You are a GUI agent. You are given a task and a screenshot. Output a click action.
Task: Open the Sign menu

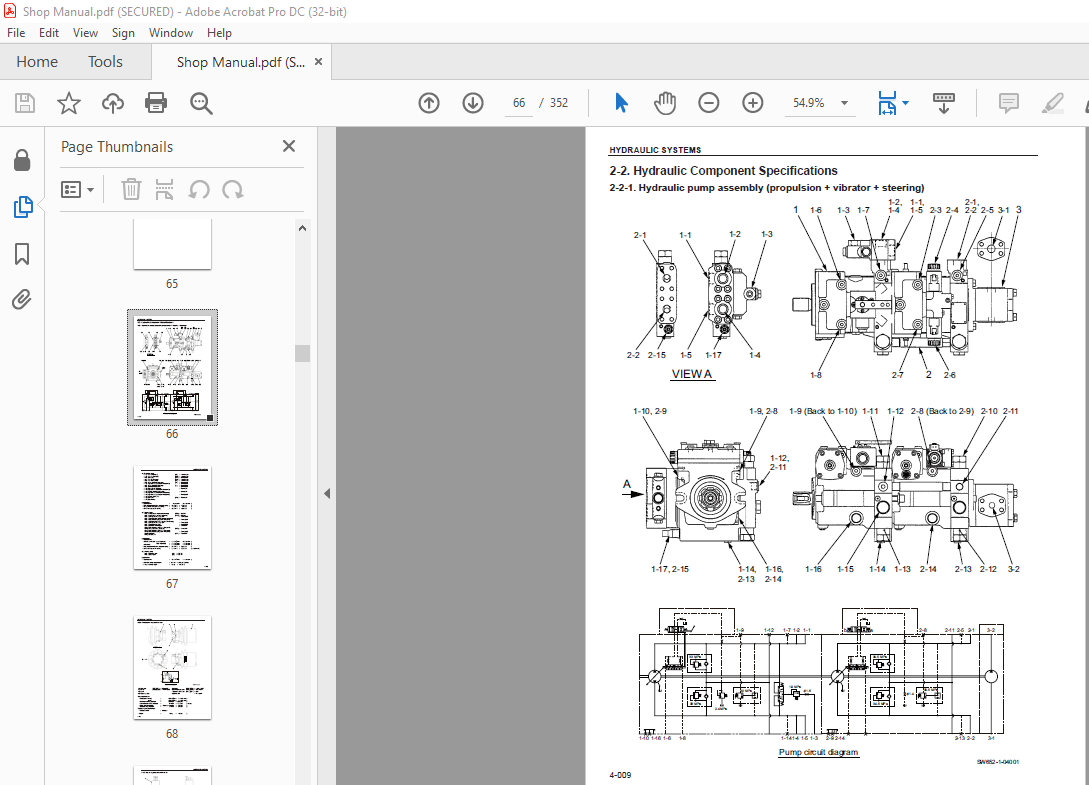[x=123, y=33]
